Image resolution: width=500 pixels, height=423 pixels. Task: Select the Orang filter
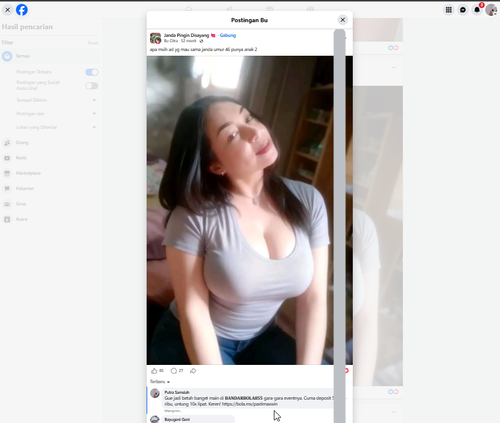(x=50, y=143)
